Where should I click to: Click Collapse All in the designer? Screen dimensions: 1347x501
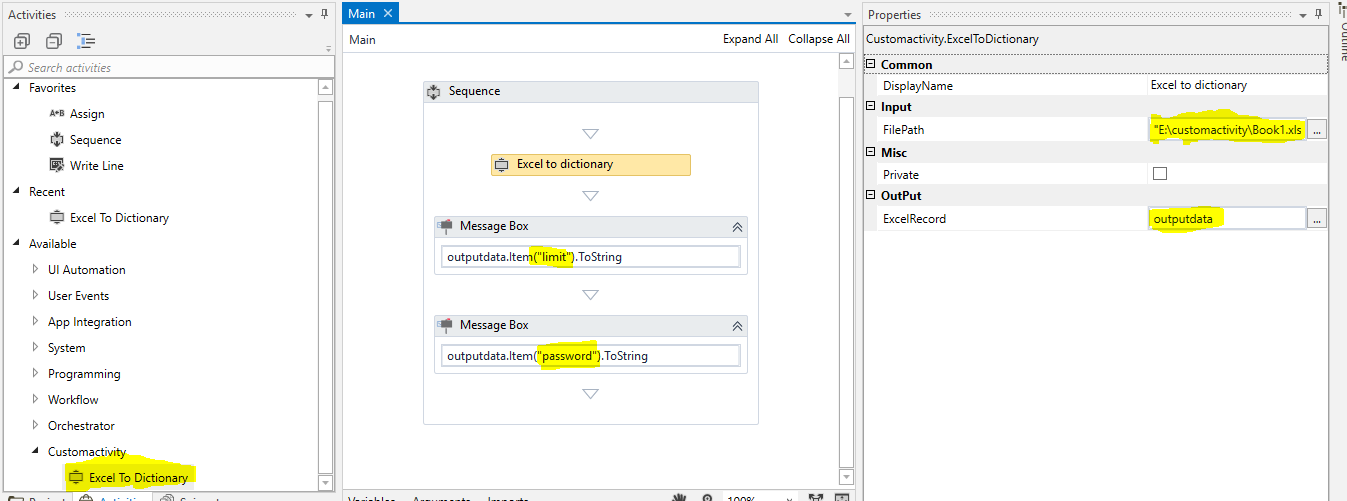click(x=818, y=39)
